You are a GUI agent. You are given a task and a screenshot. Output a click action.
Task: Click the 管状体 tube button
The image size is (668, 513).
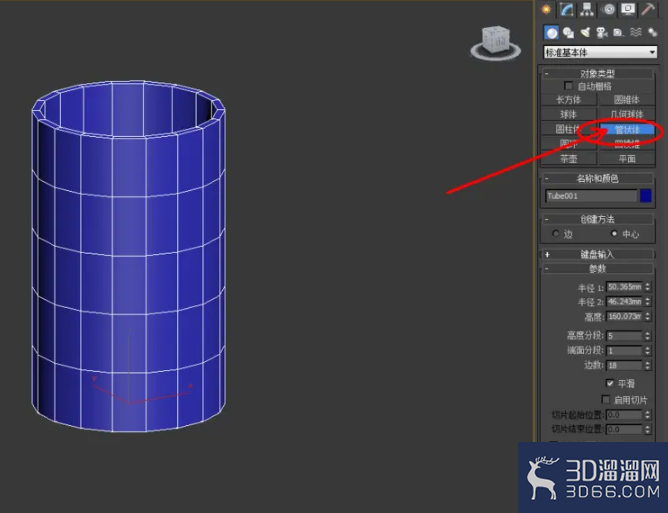pyautogui.click(x=627, y=129)
